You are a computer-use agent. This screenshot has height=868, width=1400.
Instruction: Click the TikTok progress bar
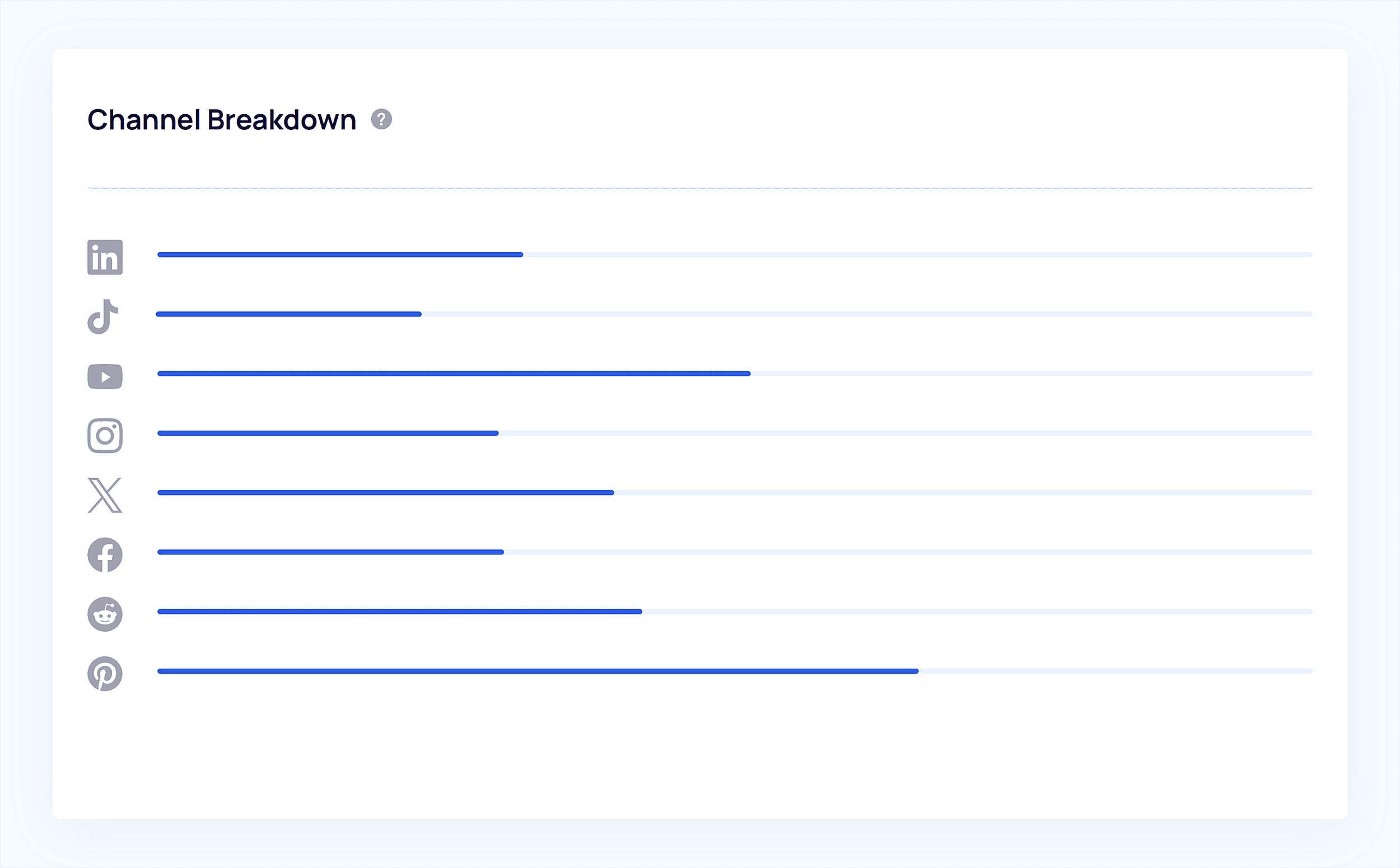tap(734, 314)
